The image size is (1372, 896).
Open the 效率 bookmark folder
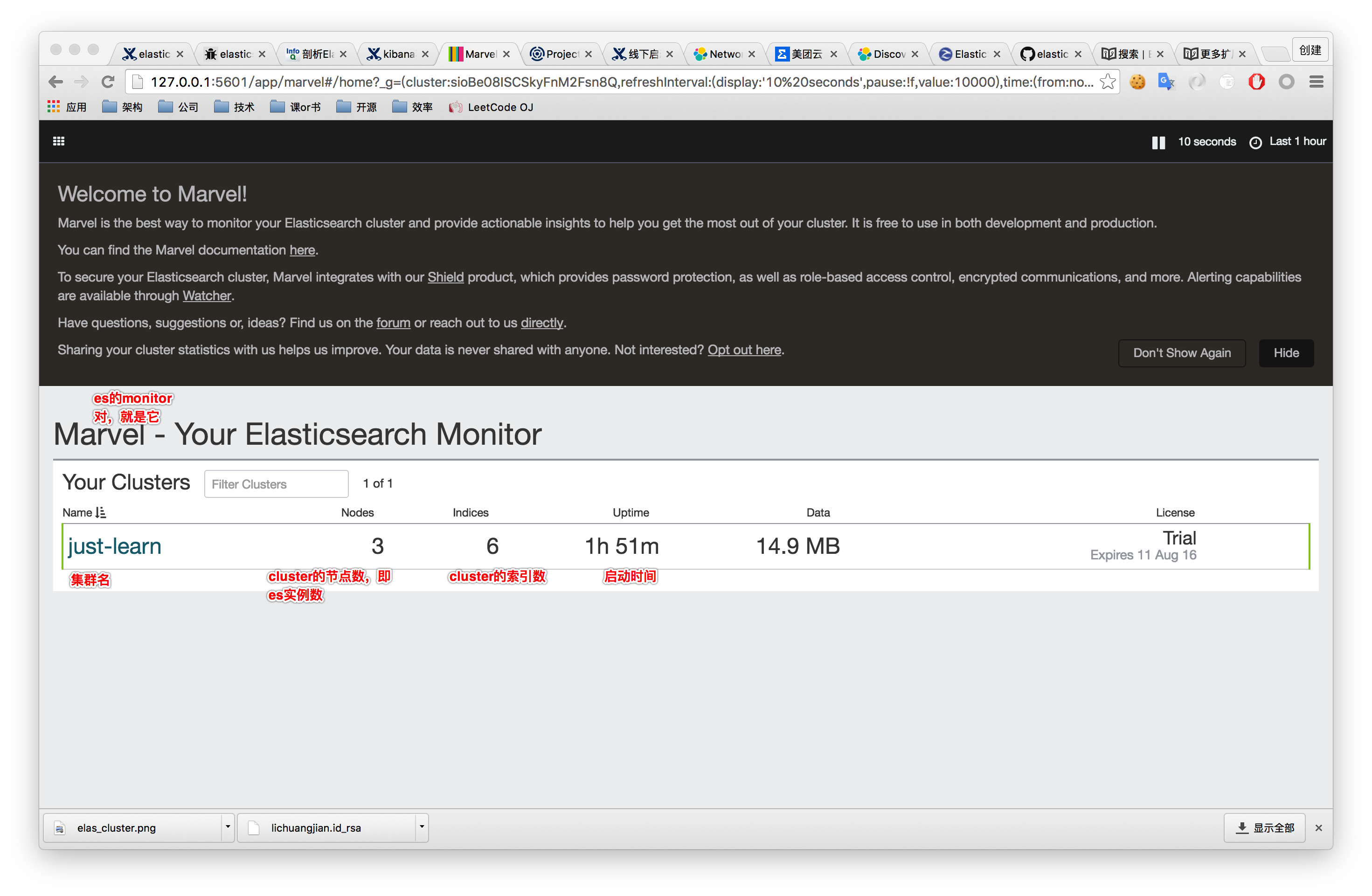(412, 107)
